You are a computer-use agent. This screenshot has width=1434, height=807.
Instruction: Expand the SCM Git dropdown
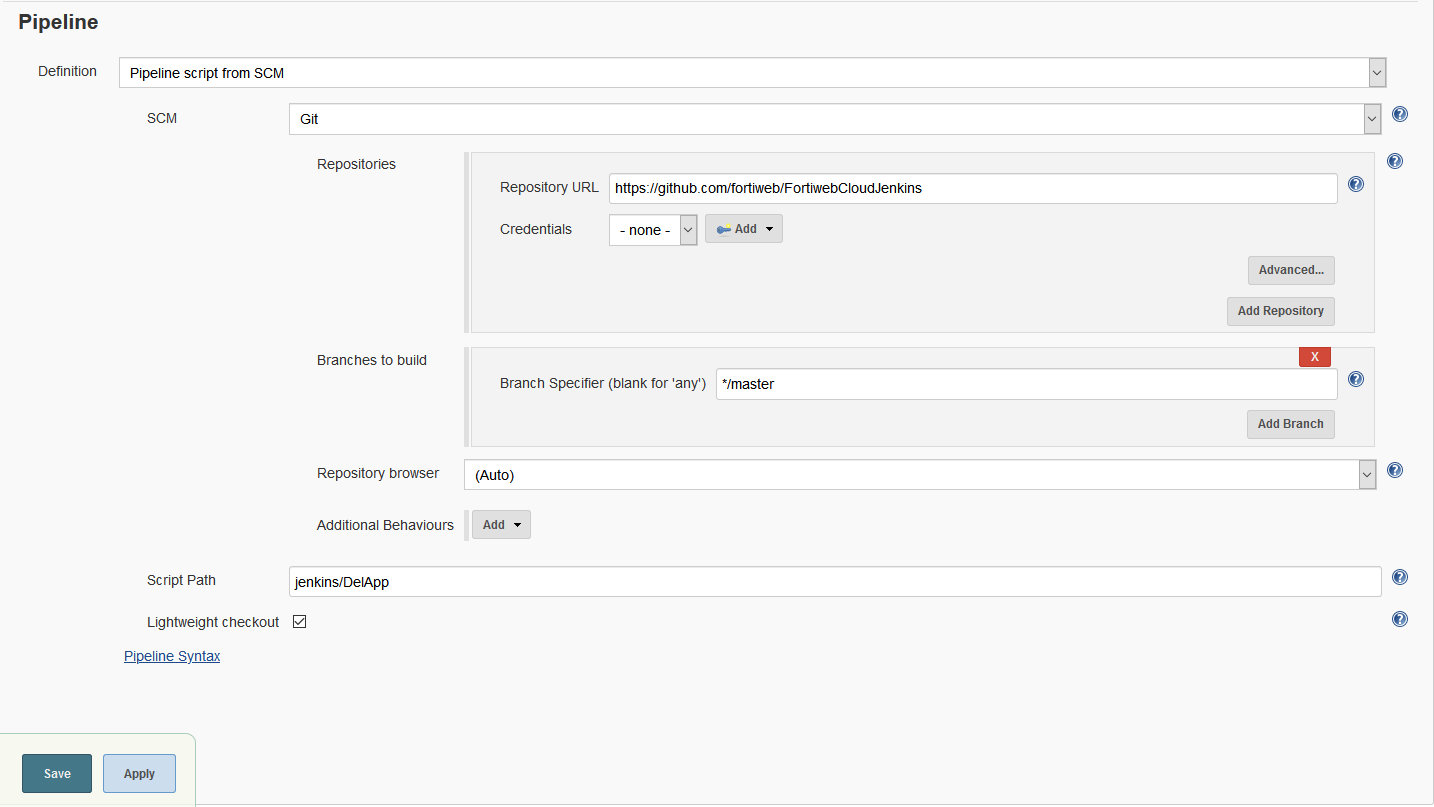[834, 119]
